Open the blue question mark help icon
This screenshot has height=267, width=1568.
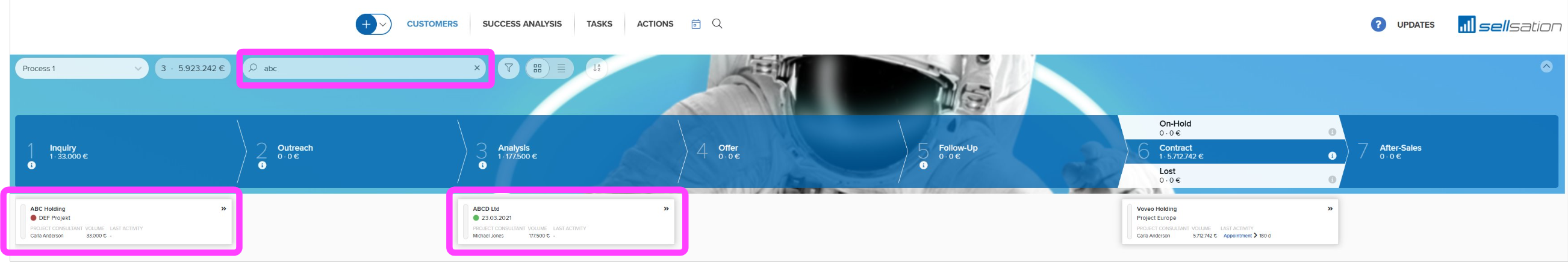(1378, 24)
